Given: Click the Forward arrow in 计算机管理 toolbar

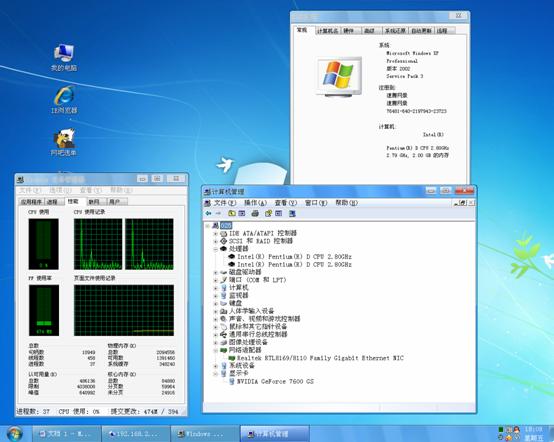Looking at the screenshot, I should click(x=218, y=213).
